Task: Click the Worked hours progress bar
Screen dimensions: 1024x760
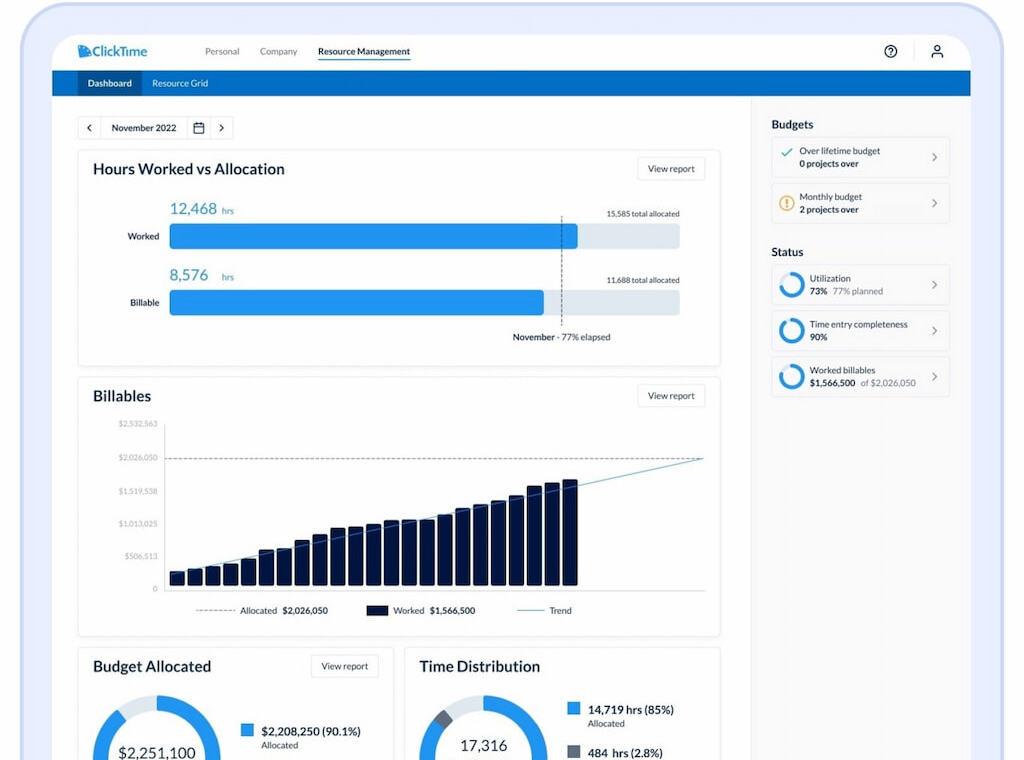Action: pyautogui.click(x=424, y=236)
